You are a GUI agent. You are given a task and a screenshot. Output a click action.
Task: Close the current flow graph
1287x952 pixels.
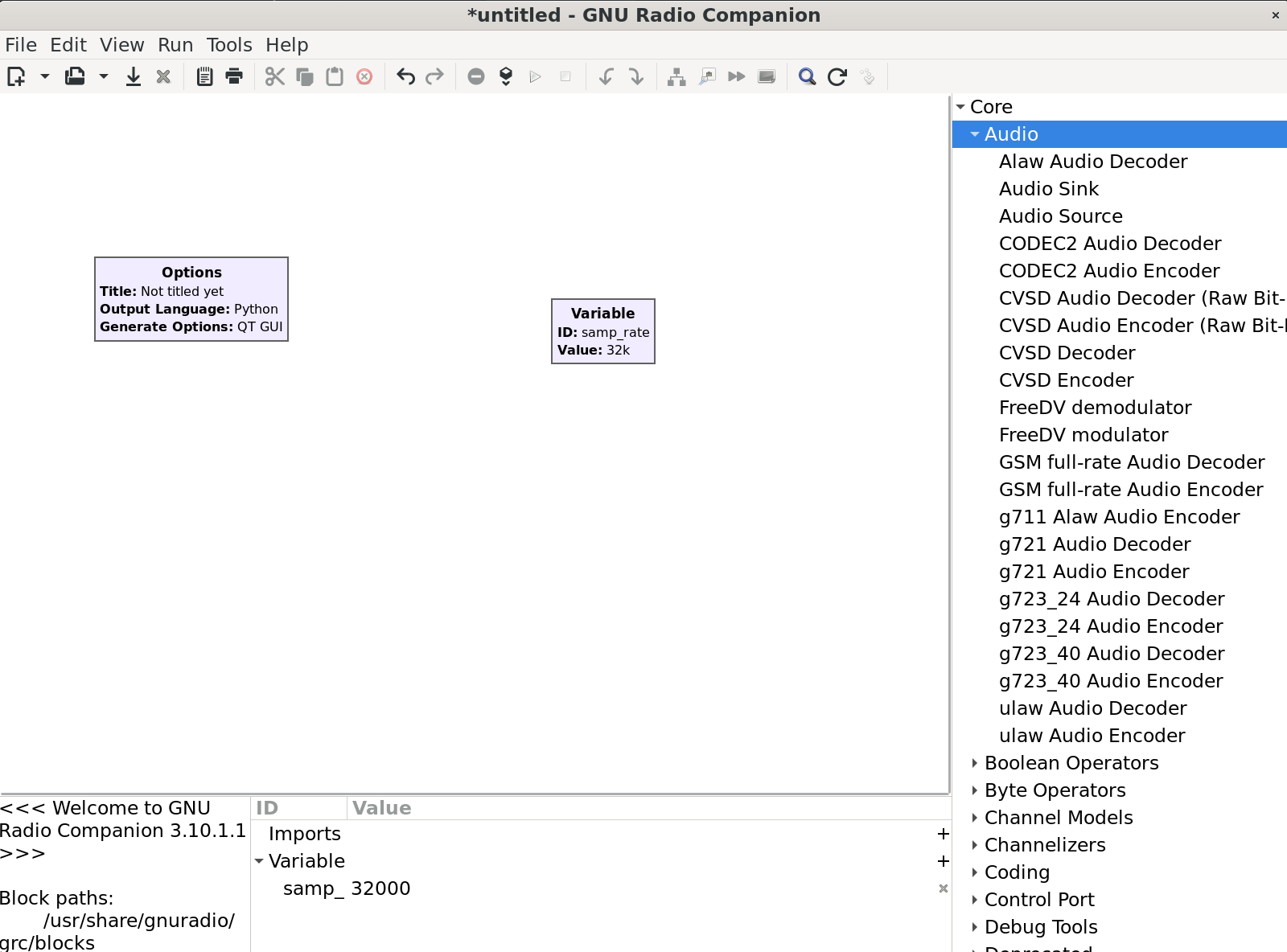[163, 76]
